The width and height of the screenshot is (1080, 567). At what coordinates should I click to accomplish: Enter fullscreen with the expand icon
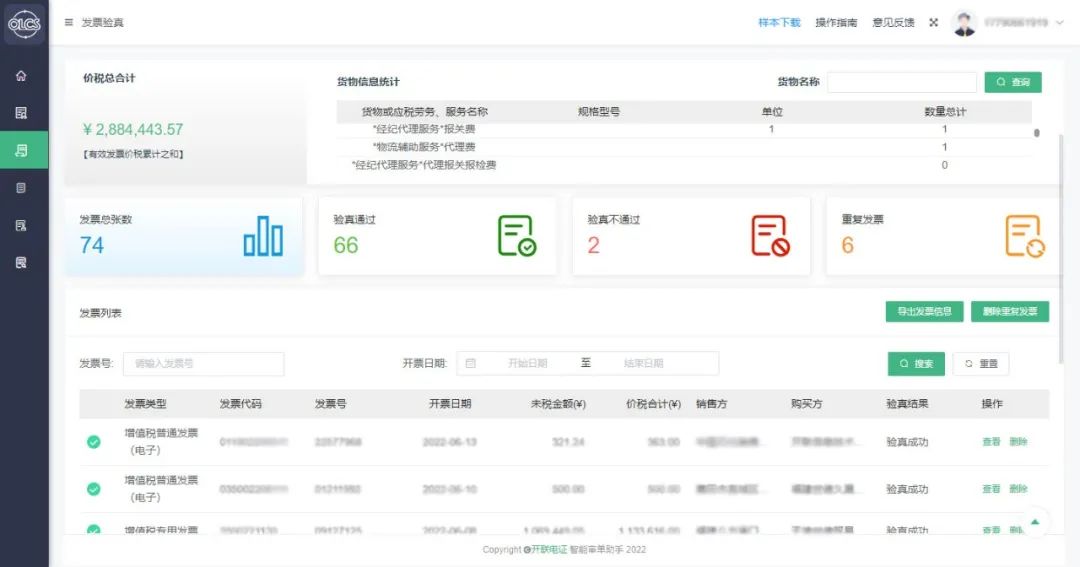(933, 23)
